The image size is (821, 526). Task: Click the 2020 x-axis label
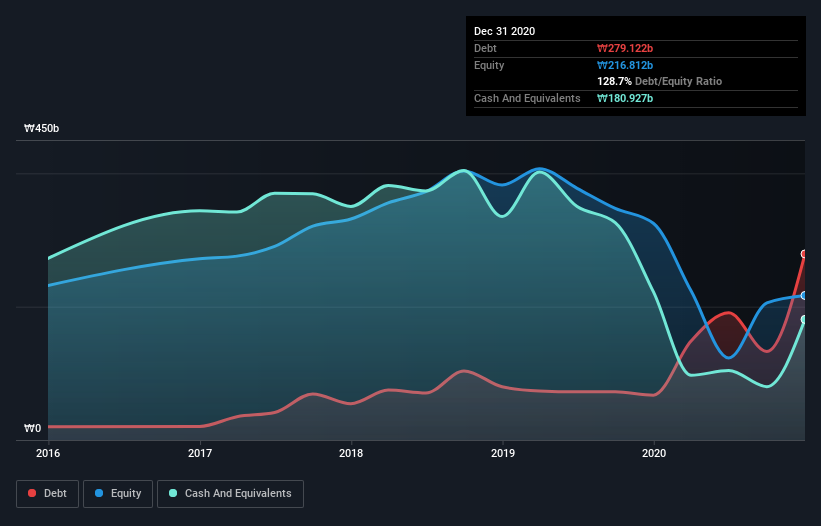[x=654, y=453]
